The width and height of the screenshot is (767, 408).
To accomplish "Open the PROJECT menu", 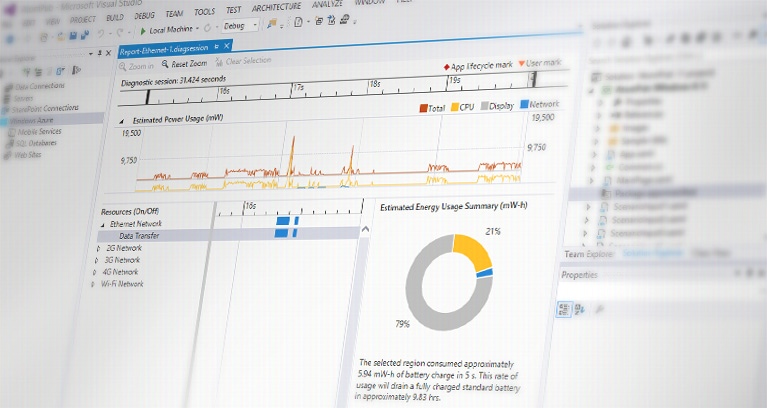I will (83, 20).
